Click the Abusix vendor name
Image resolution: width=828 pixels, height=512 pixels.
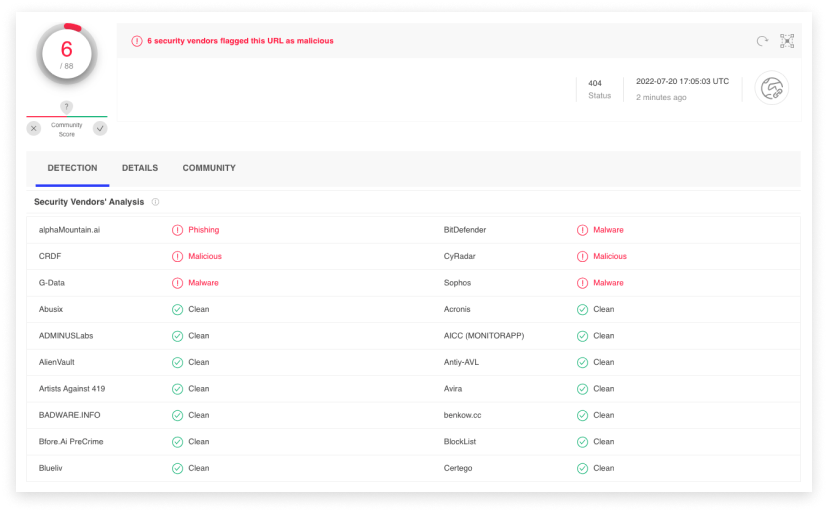[51, 309]
